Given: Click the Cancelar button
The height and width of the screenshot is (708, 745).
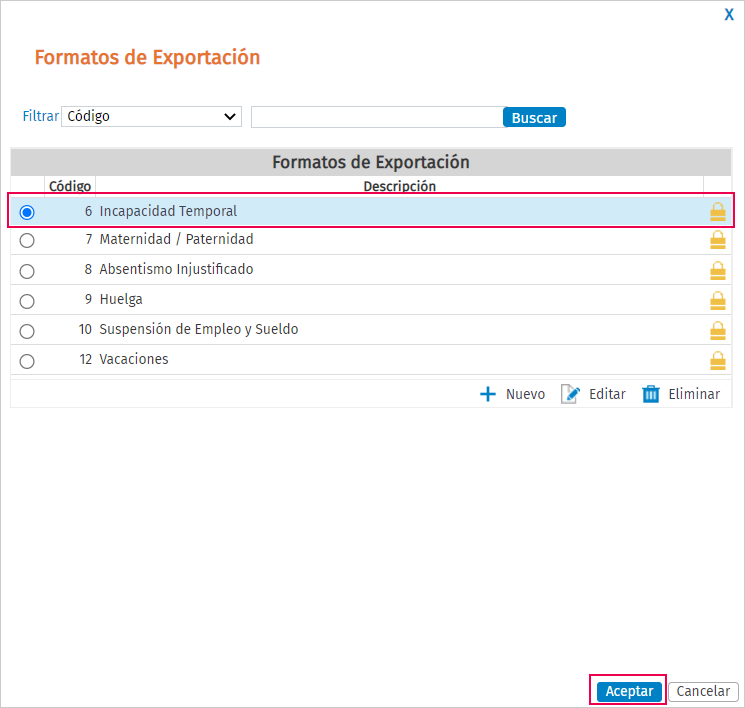Looking at the screenshot, I should tap(703, 691).
